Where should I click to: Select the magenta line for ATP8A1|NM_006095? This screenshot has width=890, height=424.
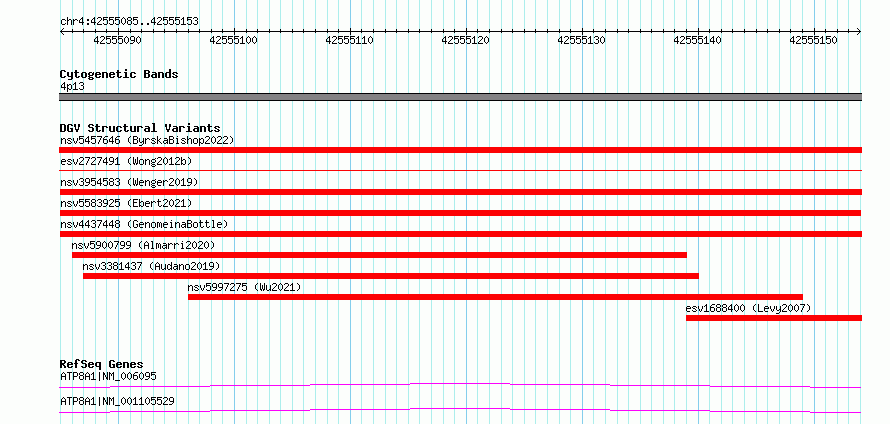[460, 385]
